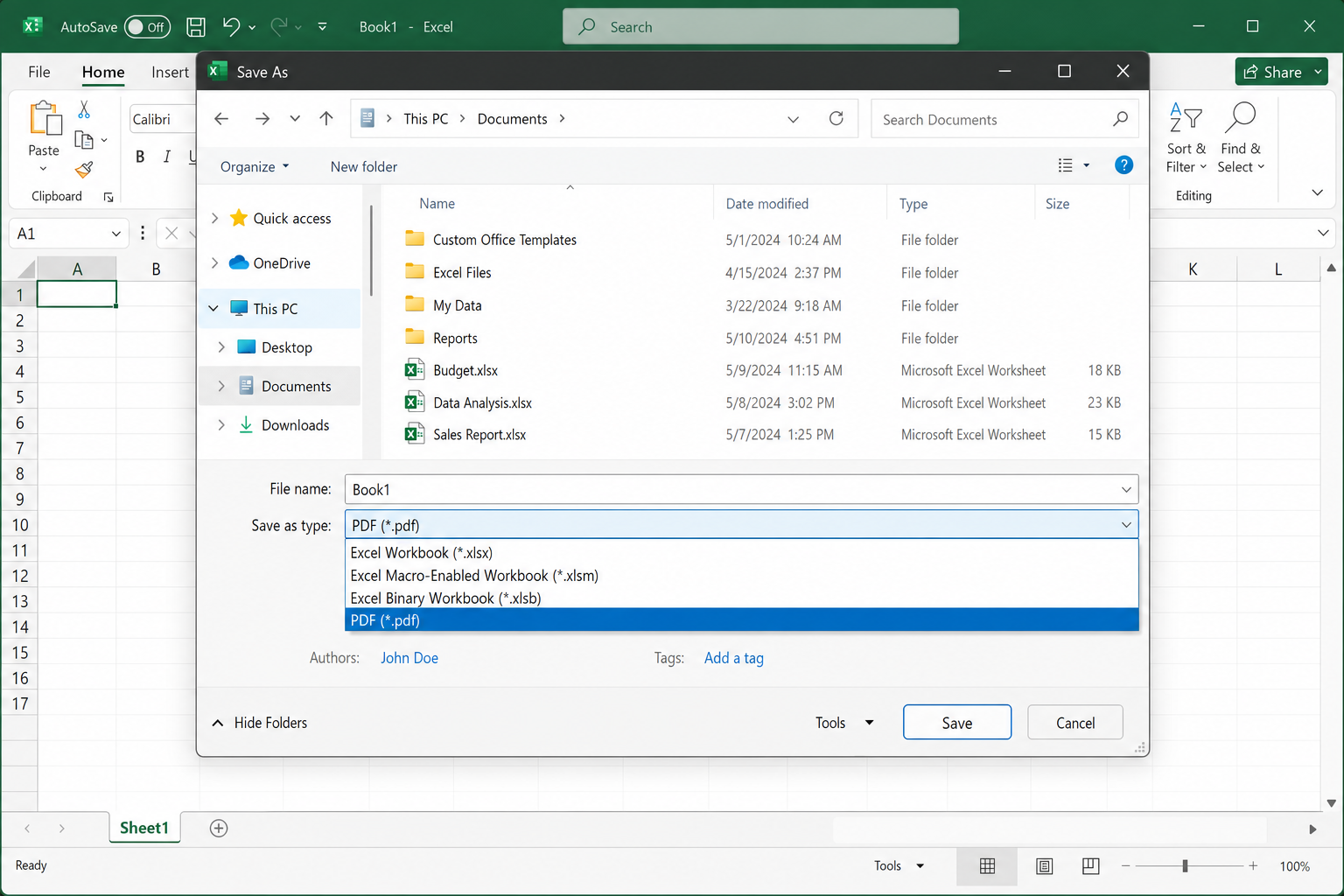
Task: Toggle the AutoSave switch
Action: click(147, 27)
